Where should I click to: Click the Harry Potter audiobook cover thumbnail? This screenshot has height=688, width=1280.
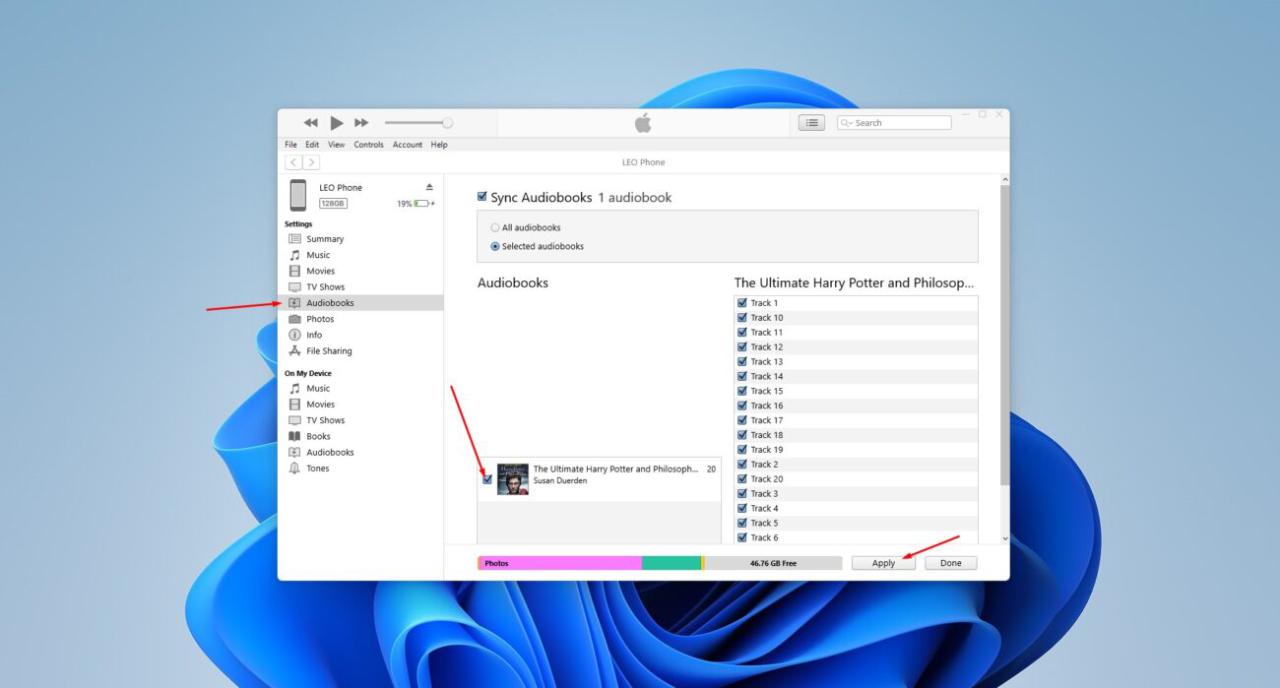(513, 479)
